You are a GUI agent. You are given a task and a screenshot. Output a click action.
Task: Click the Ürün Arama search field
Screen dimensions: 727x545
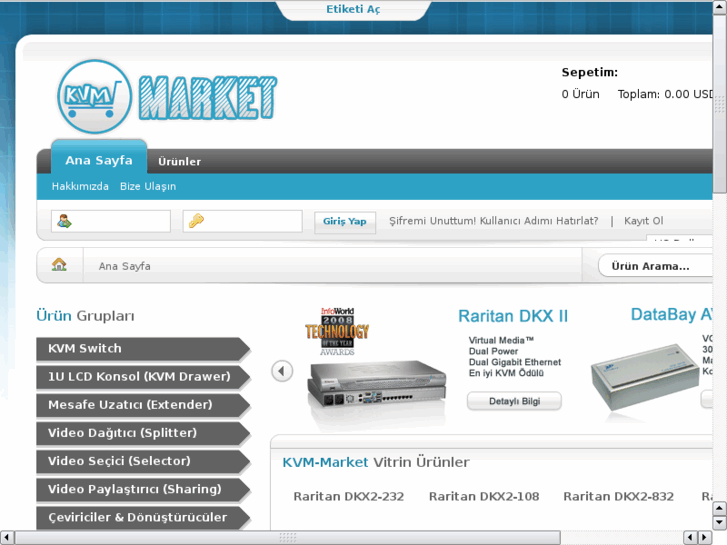[656, 266]
